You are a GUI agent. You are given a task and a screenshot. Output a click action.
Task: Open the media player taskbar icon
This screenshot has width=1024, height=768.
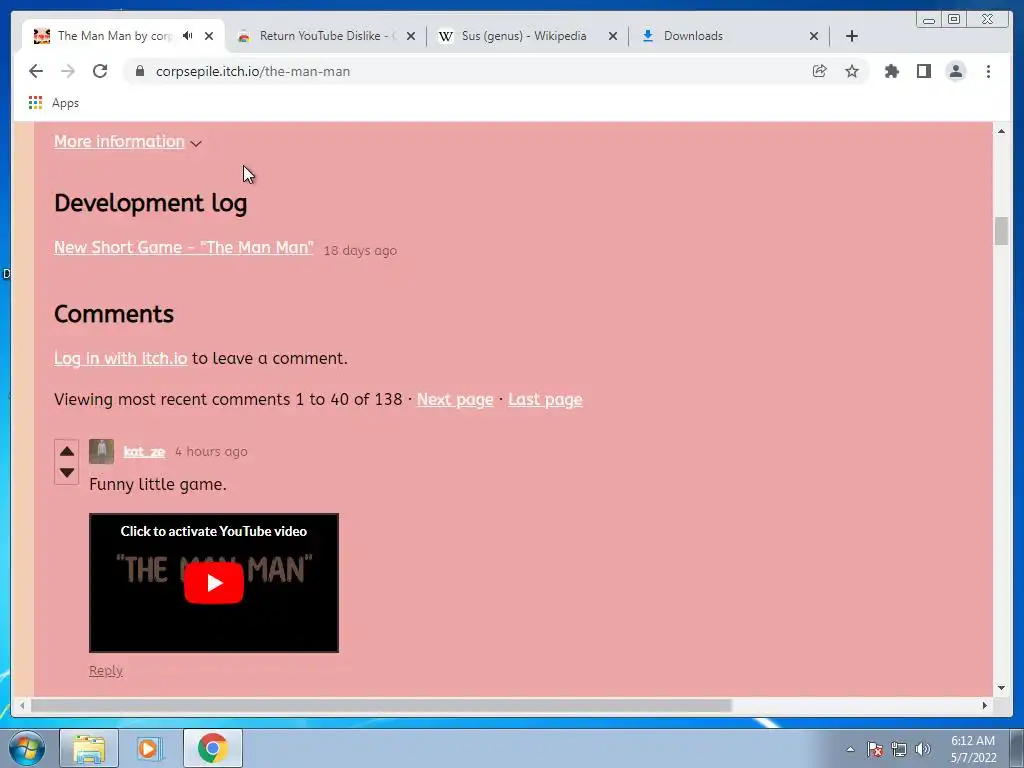pos(148,748)
